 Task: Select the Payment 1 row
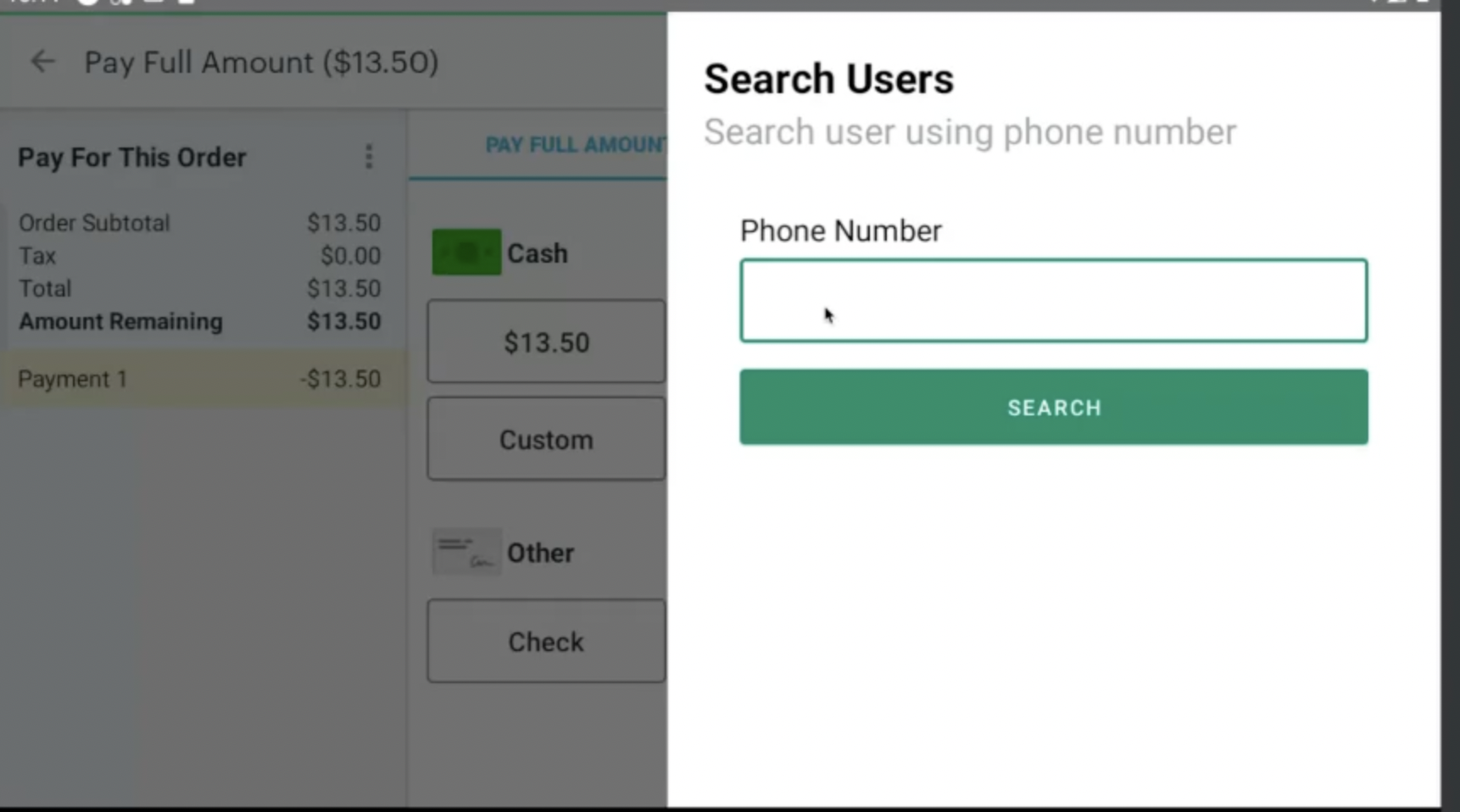199,379
